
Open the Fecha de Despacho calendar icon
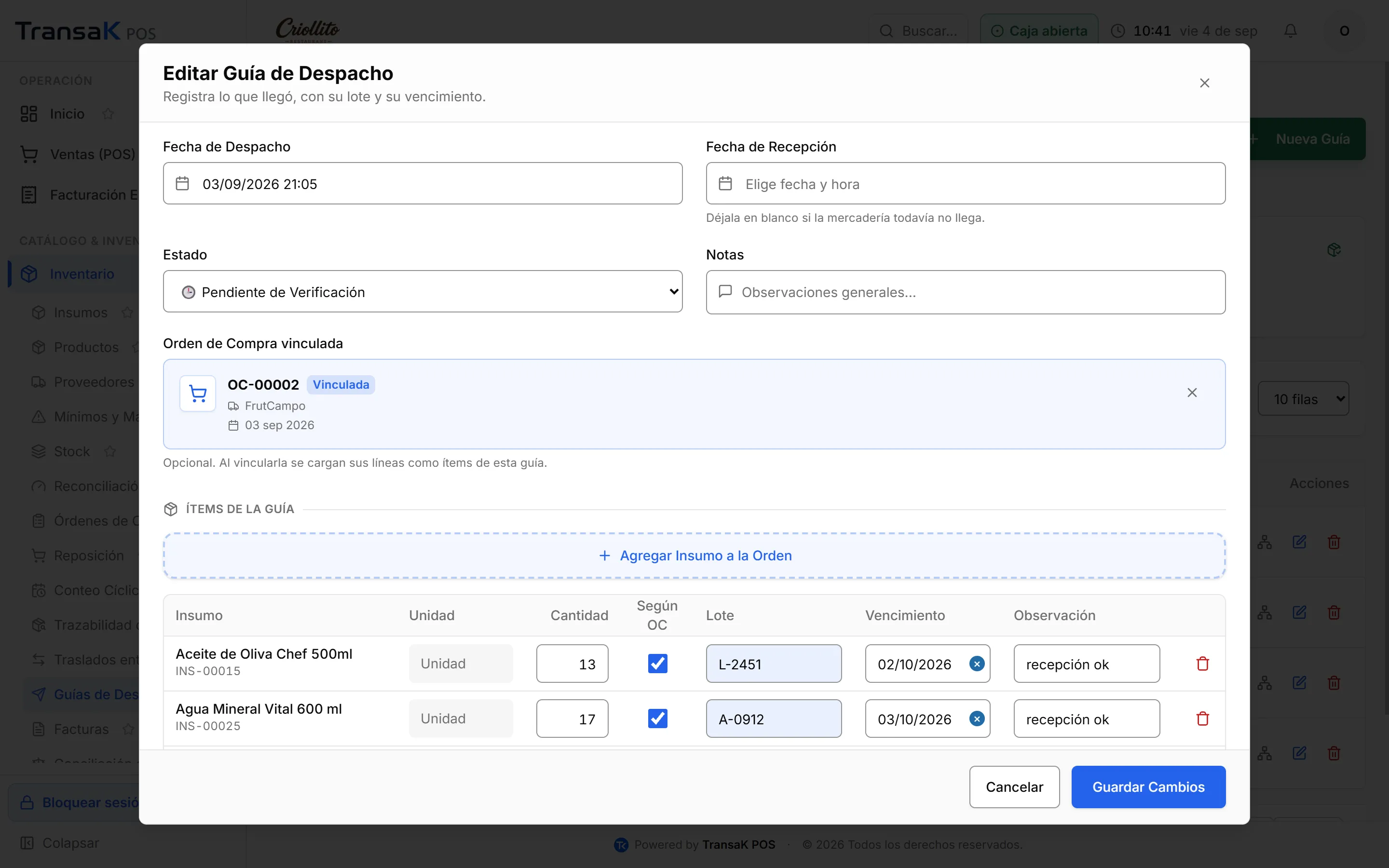click(182, 184)
